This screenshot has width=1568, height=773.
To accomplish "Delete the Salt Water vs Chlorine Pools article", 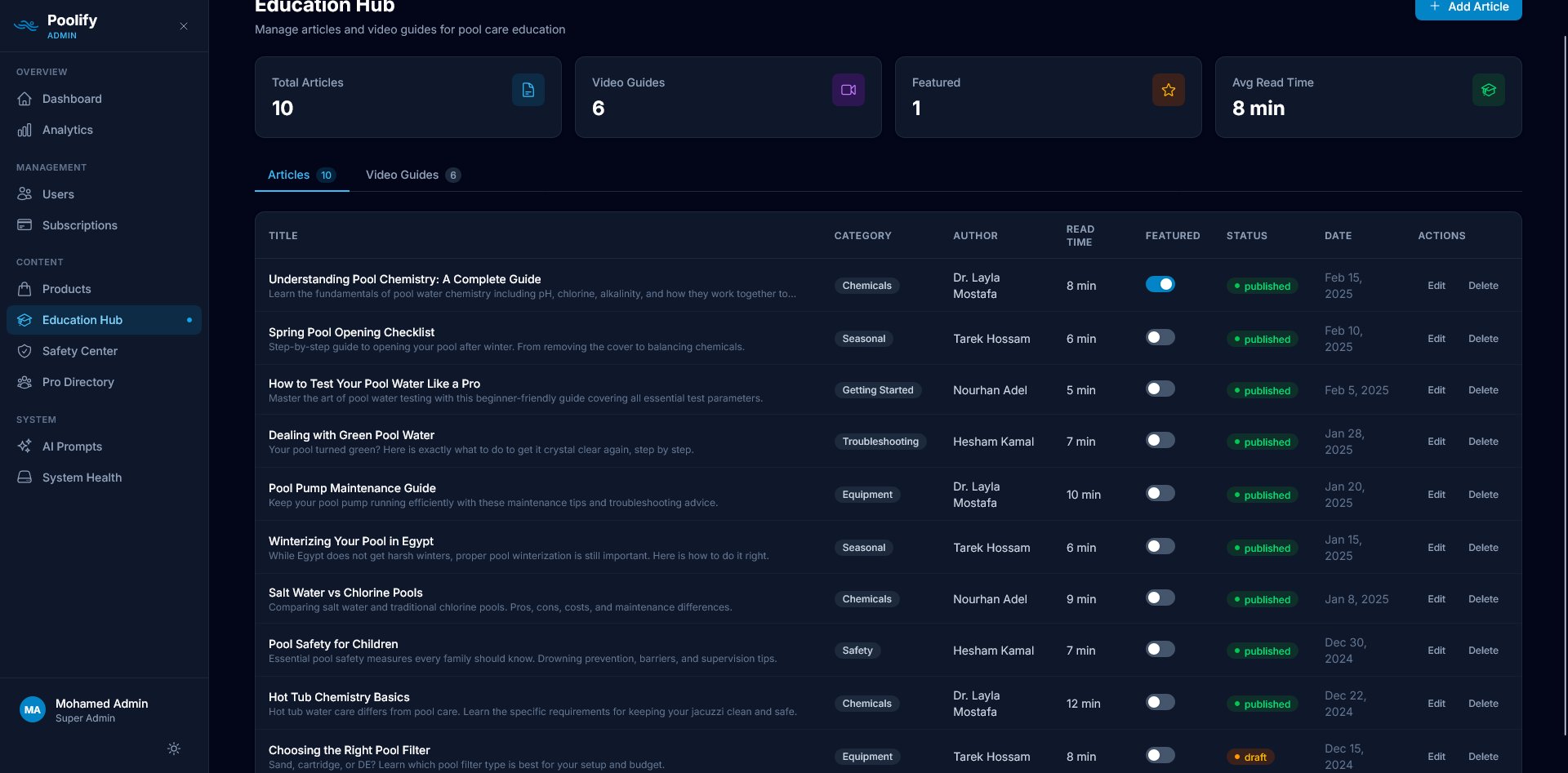I will point(1483,599).
